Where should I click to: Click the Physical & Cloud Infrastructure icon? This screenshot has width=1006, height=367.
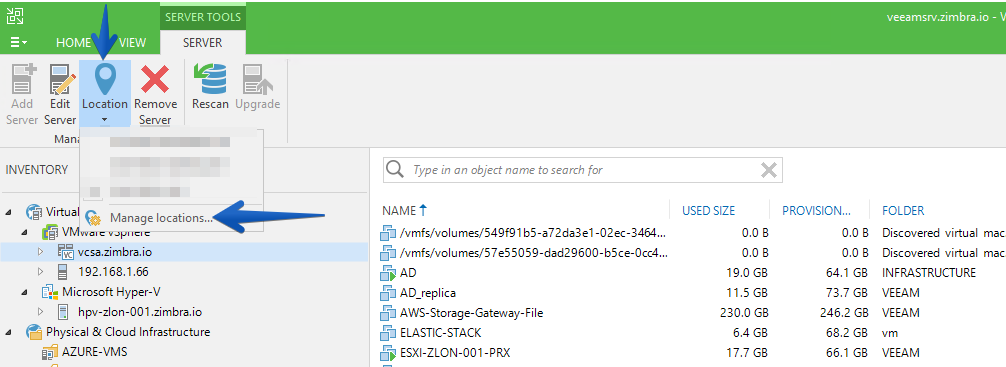[34, 332]
